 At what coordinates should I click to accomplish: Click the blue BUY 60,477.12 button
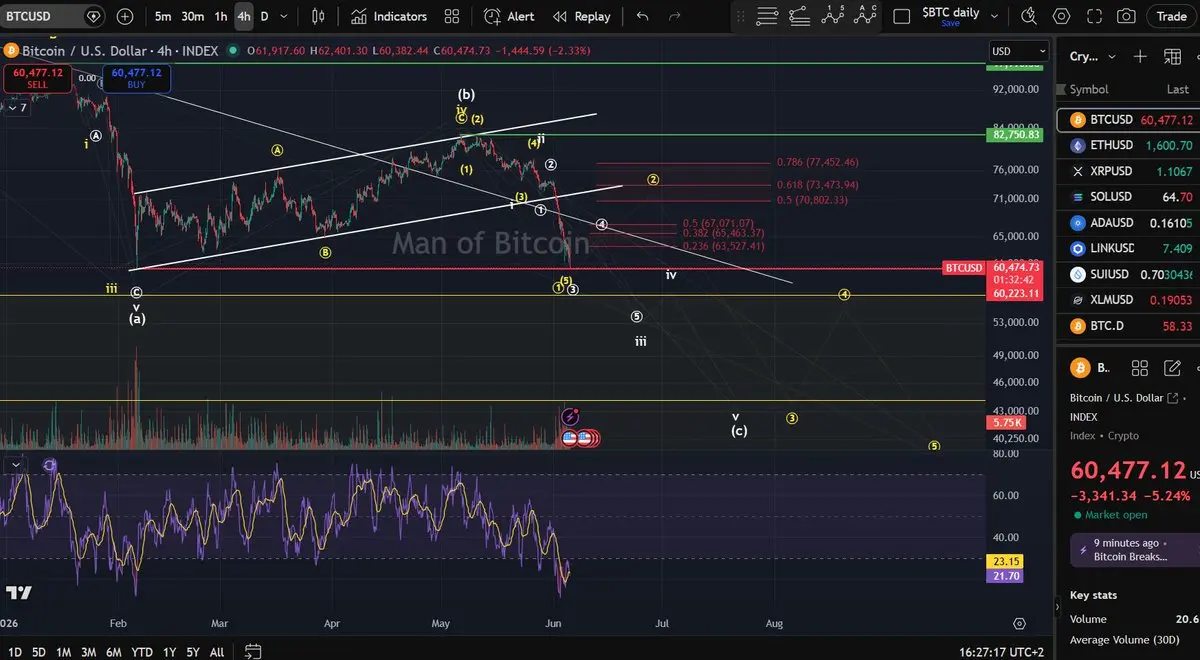[136, 78]
